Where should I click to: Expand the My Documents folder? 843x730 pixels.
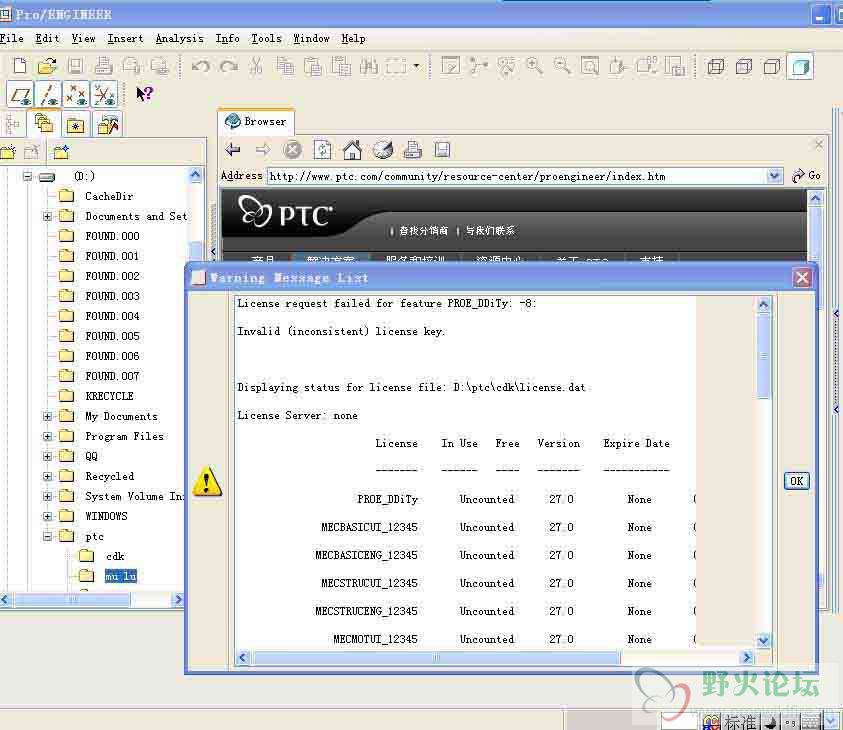click(x=47, y=416)
